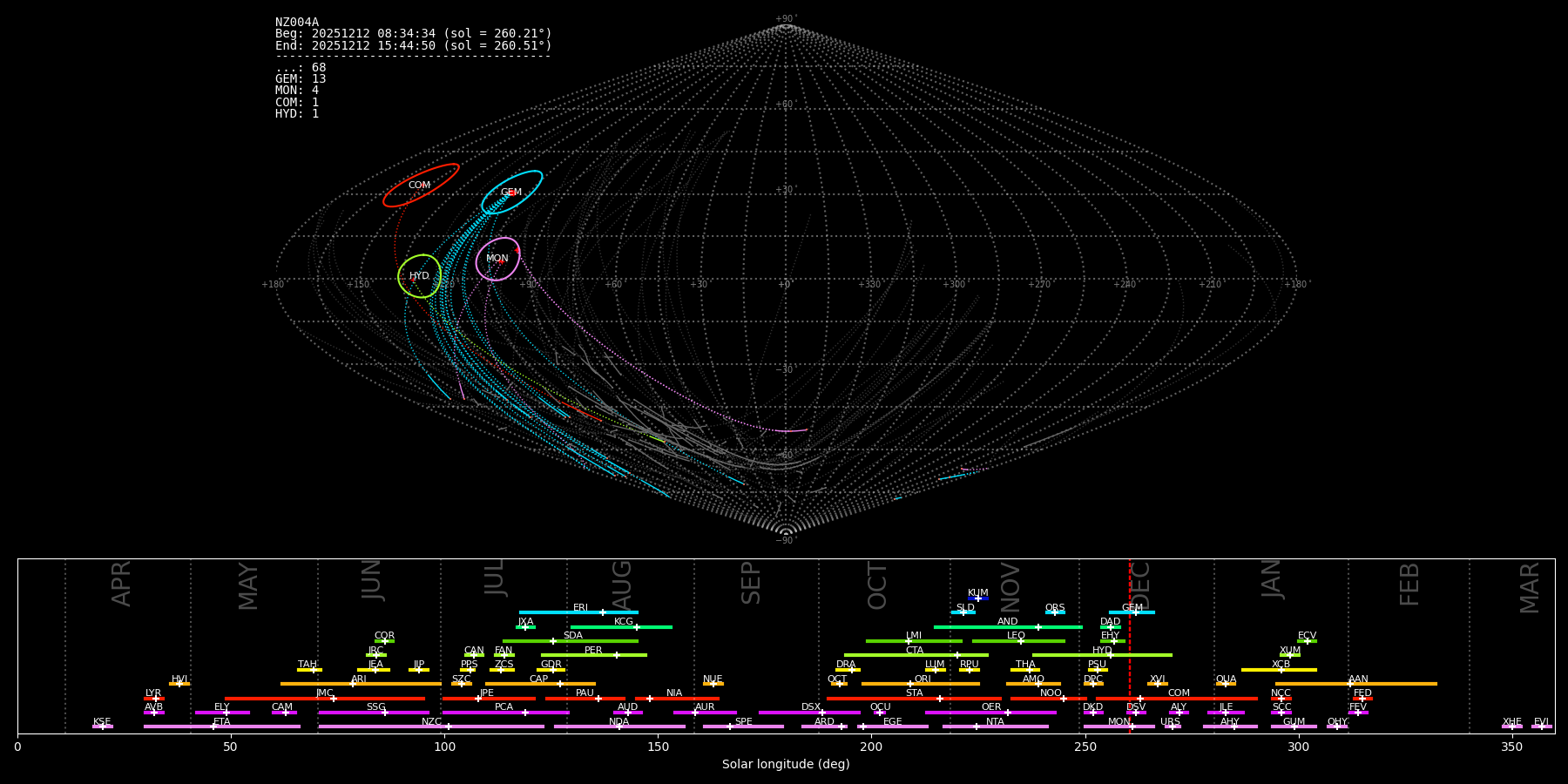Click the NTA pink shower bar

[x=995, y=727]
